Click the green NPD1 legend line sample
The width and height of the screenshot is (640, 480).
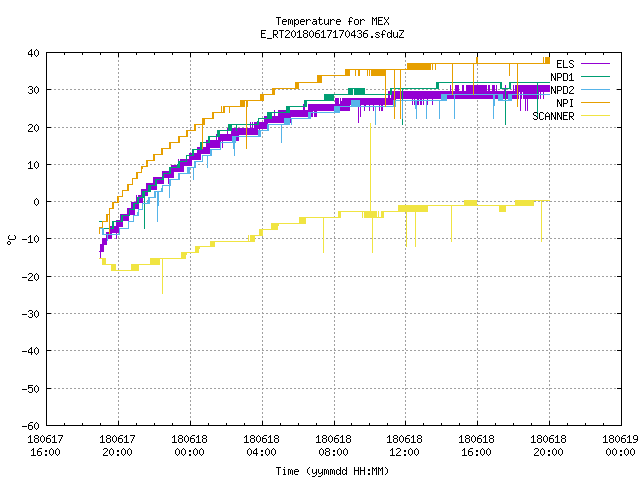tap(595, 76)
